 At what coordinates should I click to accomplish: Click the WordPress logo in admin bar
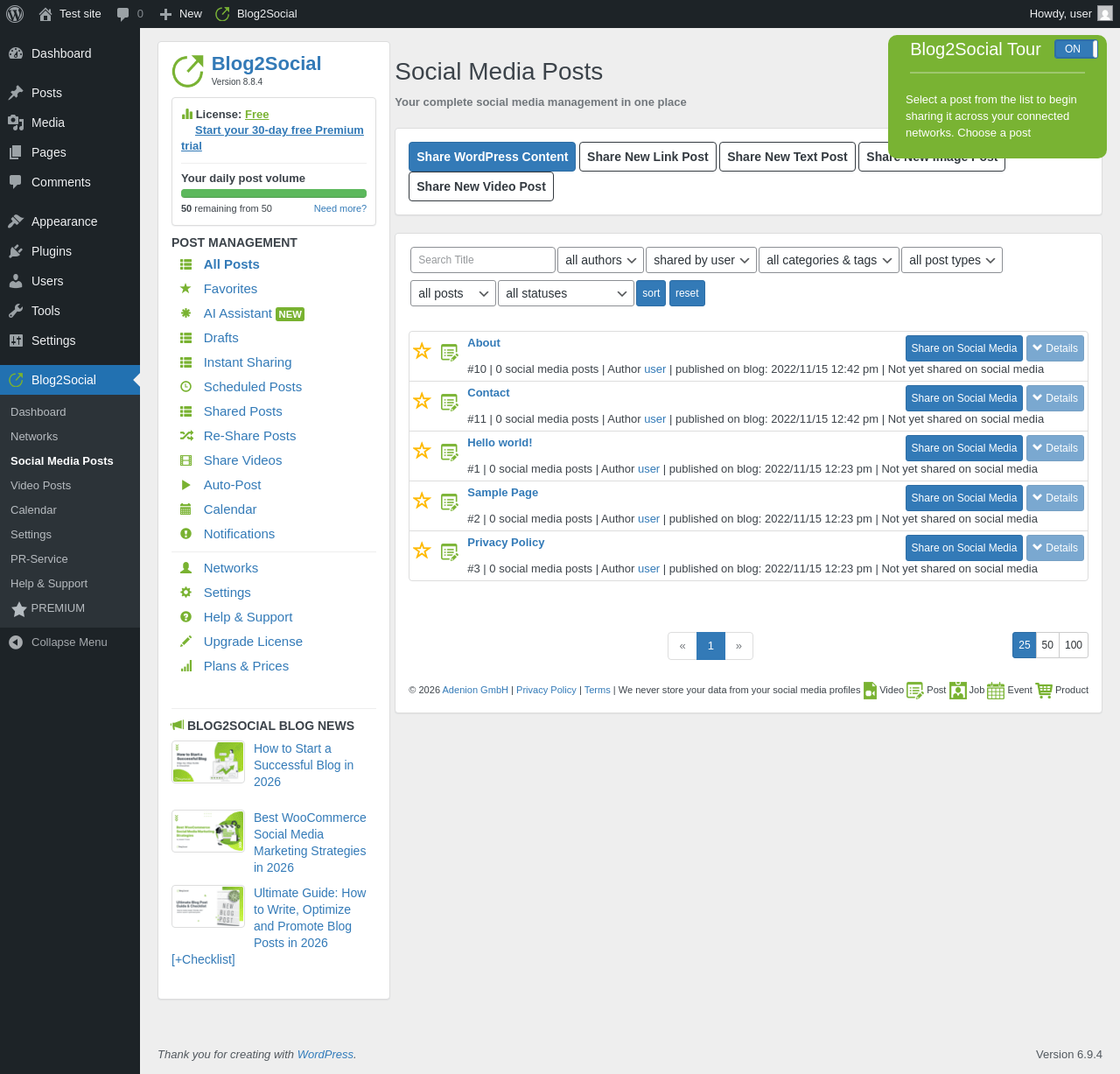pyautogui.click(x=15, y=14)
